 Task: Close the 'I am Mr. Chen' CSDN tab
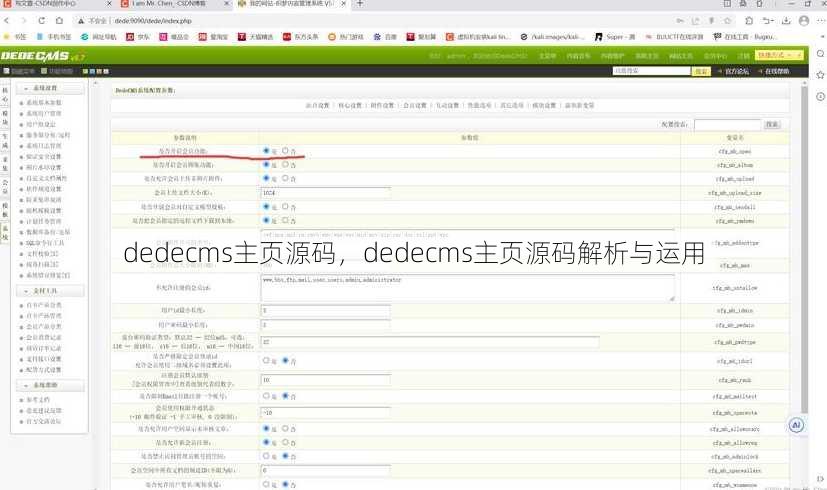(x=227, y=4)
